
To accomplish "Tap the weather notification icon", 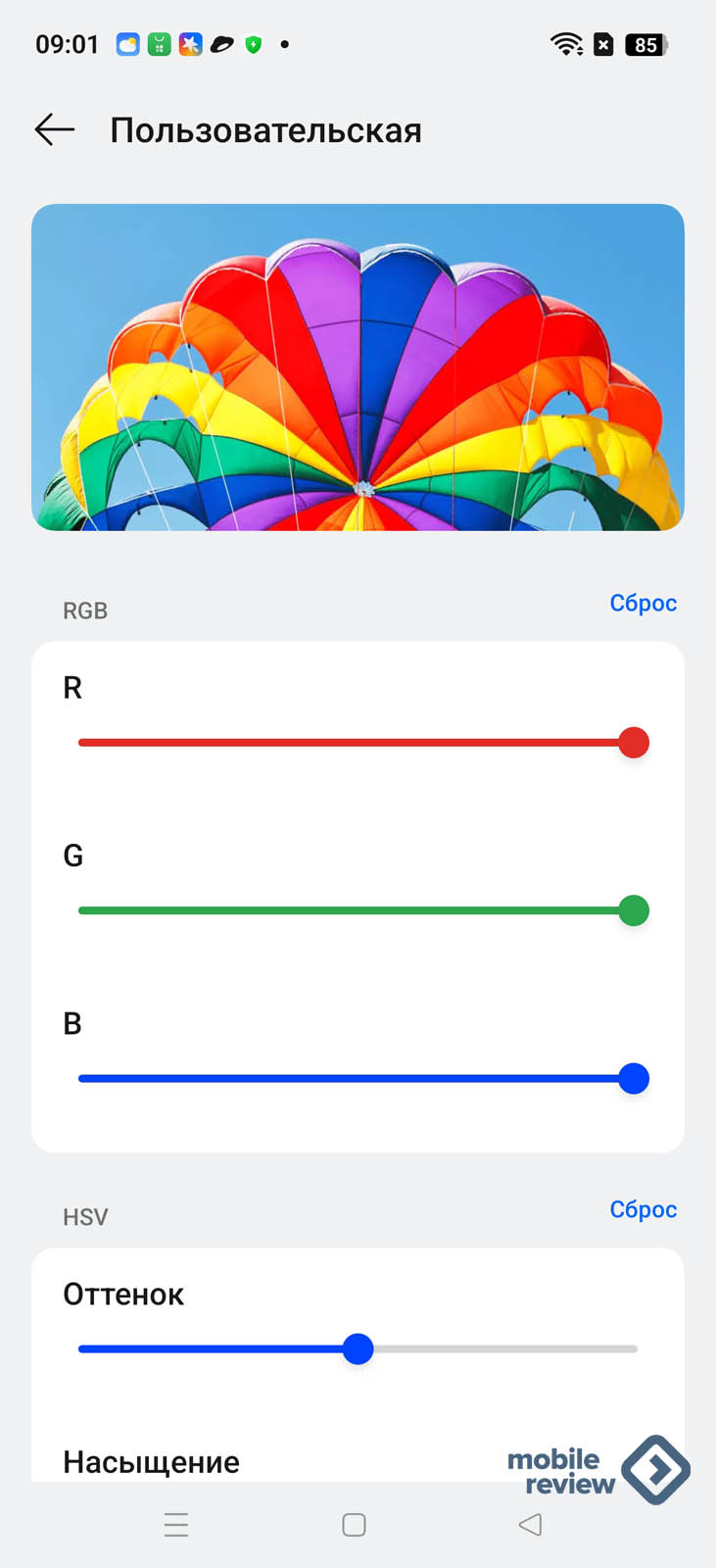I will pos(128,44).
